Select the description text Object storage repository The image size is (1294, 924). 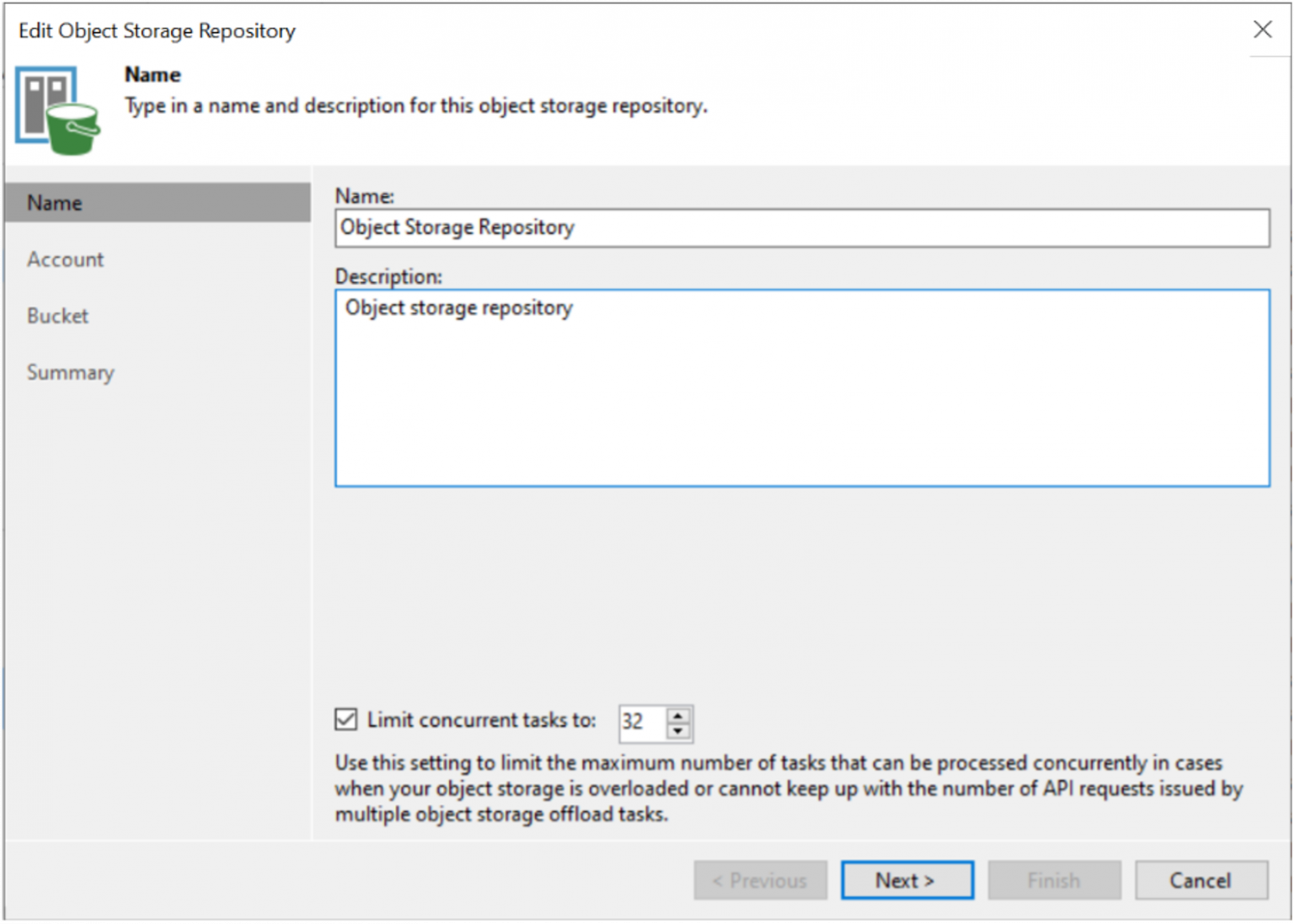[459, 307]
